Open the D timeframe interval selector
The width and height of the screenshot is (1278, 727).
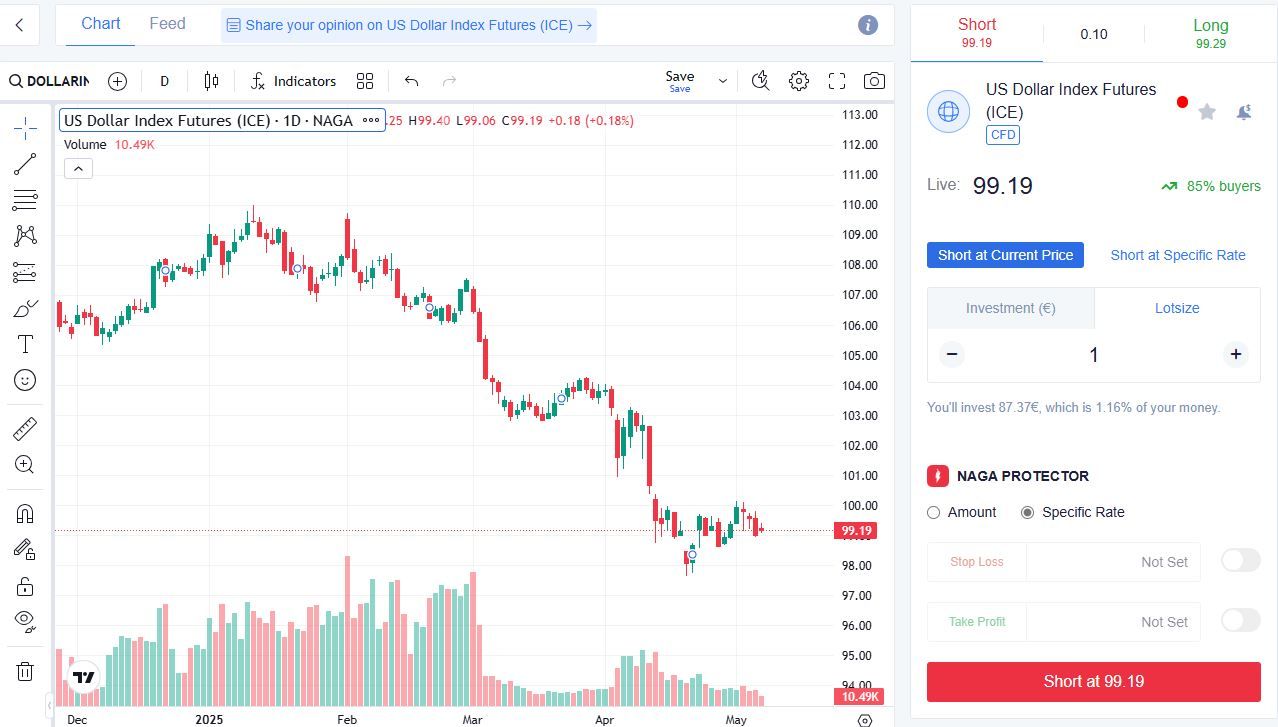164,81
